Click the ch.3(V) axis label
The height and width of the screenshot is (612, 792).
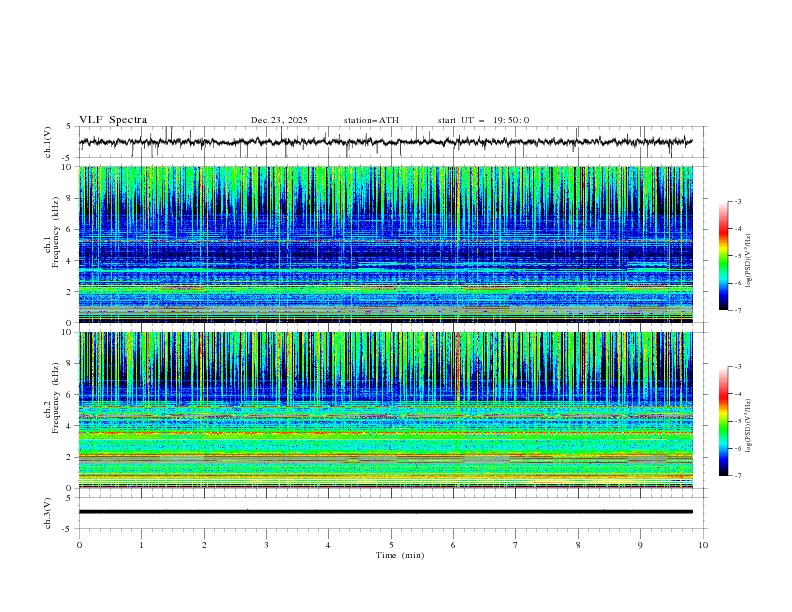[47, 512]
